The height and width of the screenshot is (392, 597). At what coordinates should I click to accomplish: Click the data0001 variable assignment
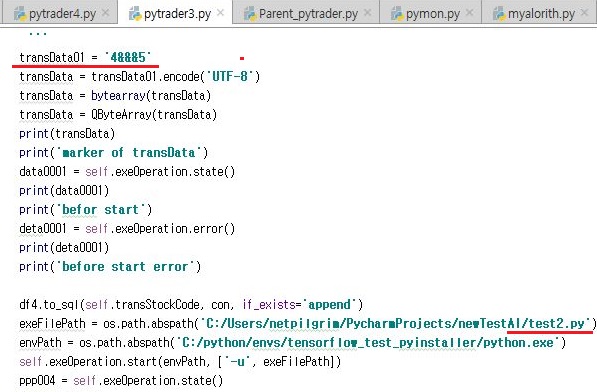coord(43,172)
